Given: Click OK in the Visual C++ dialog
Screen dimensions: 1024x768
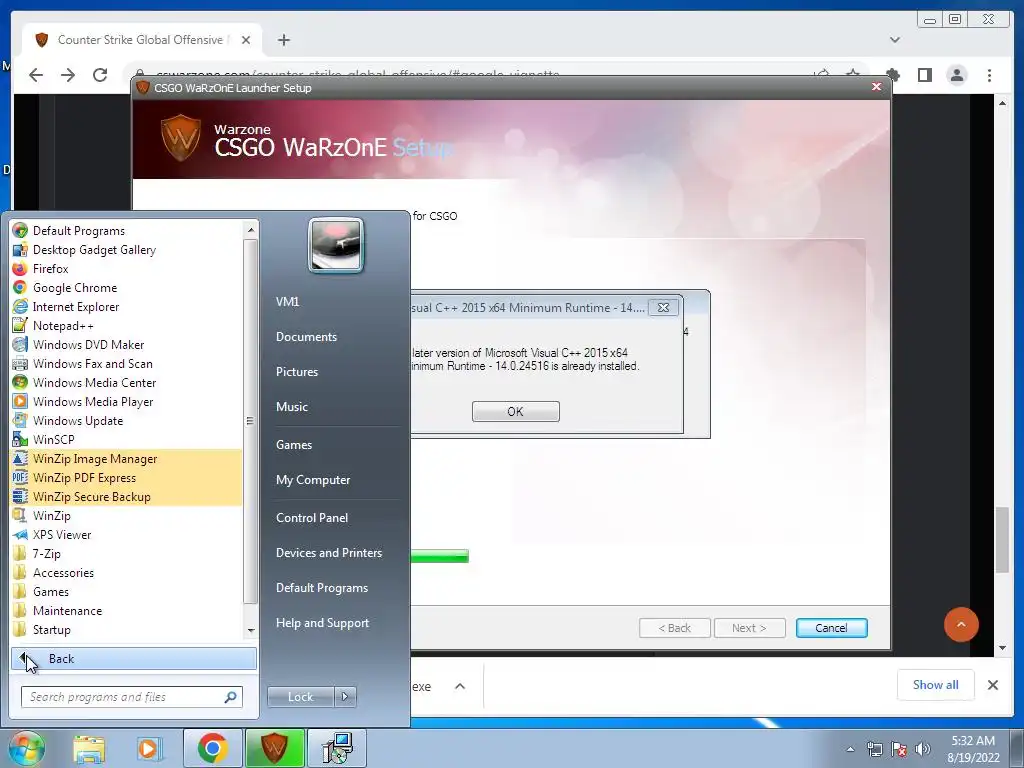Looking at the screenshot, I should point(515,411).
